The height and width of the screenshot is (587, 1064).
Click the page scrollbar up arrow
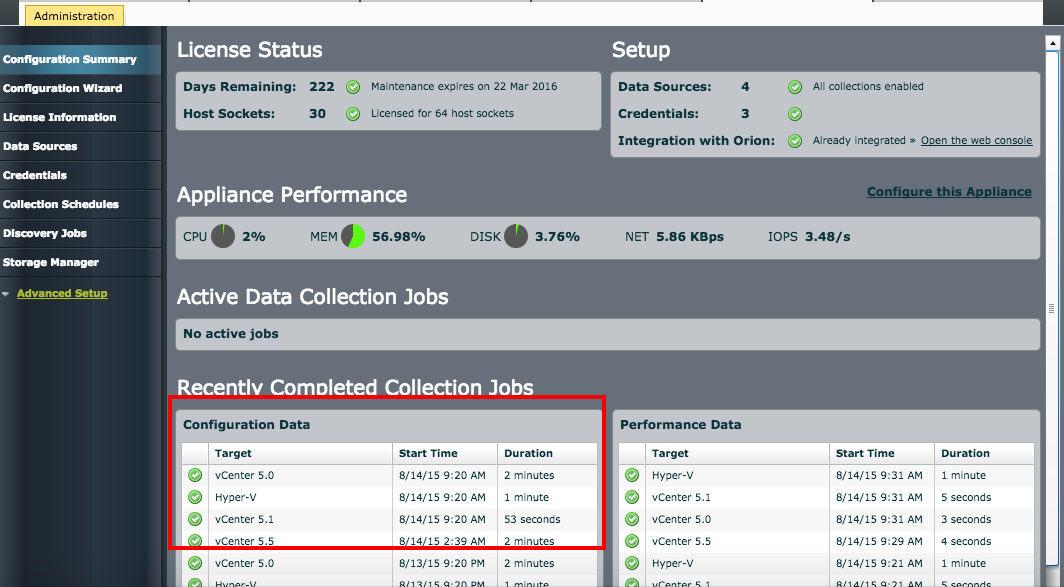[x=1052, y=42]
